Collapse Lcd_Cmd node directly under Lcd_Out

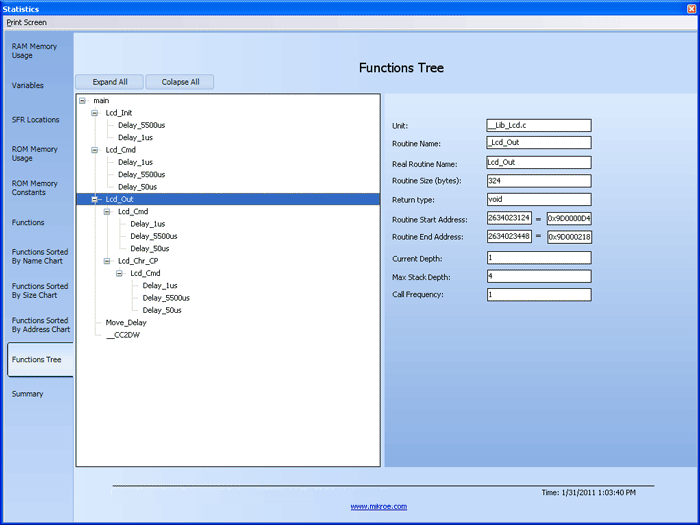click(x=107, y=212)
